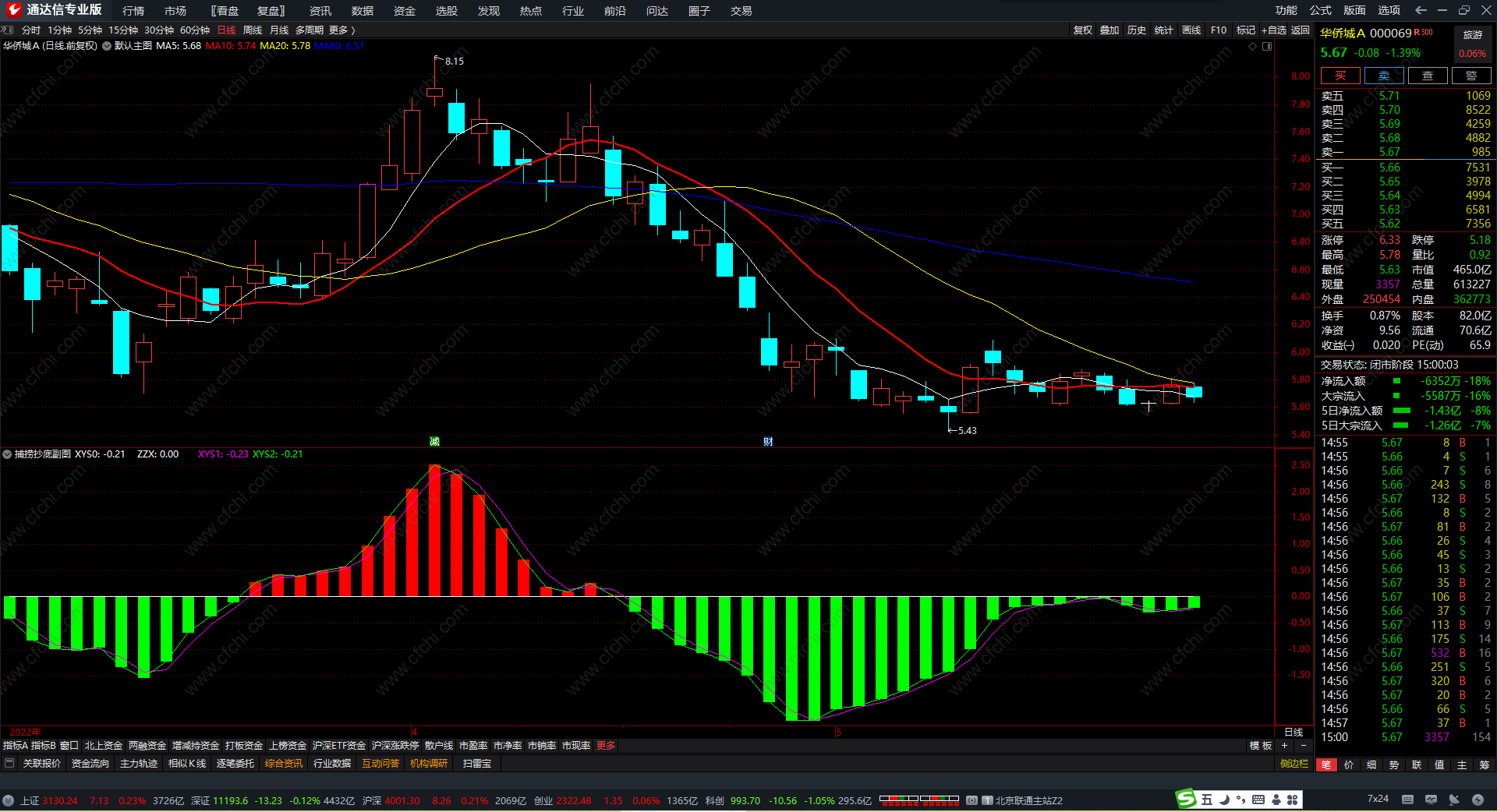Viewport: 1497px width, 812px height.
Task: Click the 警 alert button
Action: [x=1471, y=76]
